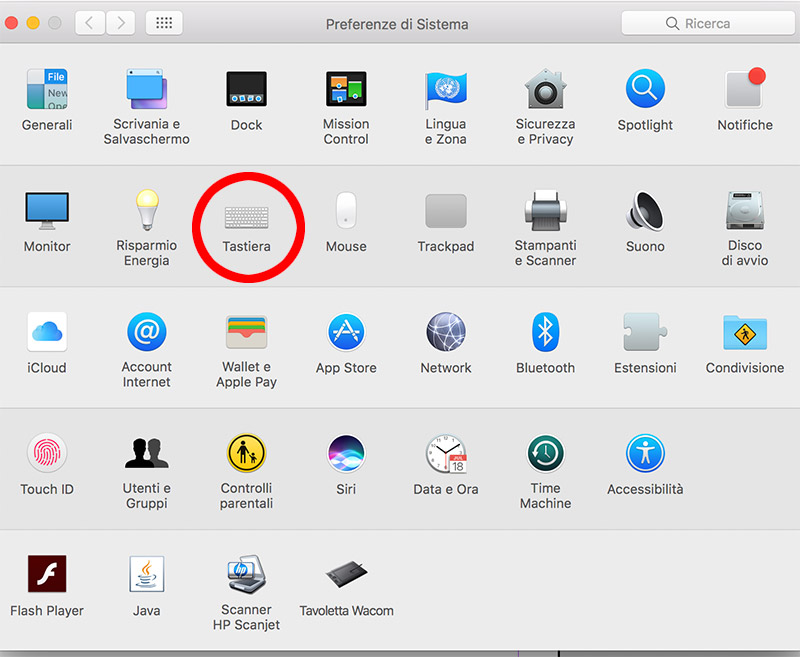Viewport: 800px width, 657px height.
Task: Go forward with the right arrow button
Action: click(120, 23)
